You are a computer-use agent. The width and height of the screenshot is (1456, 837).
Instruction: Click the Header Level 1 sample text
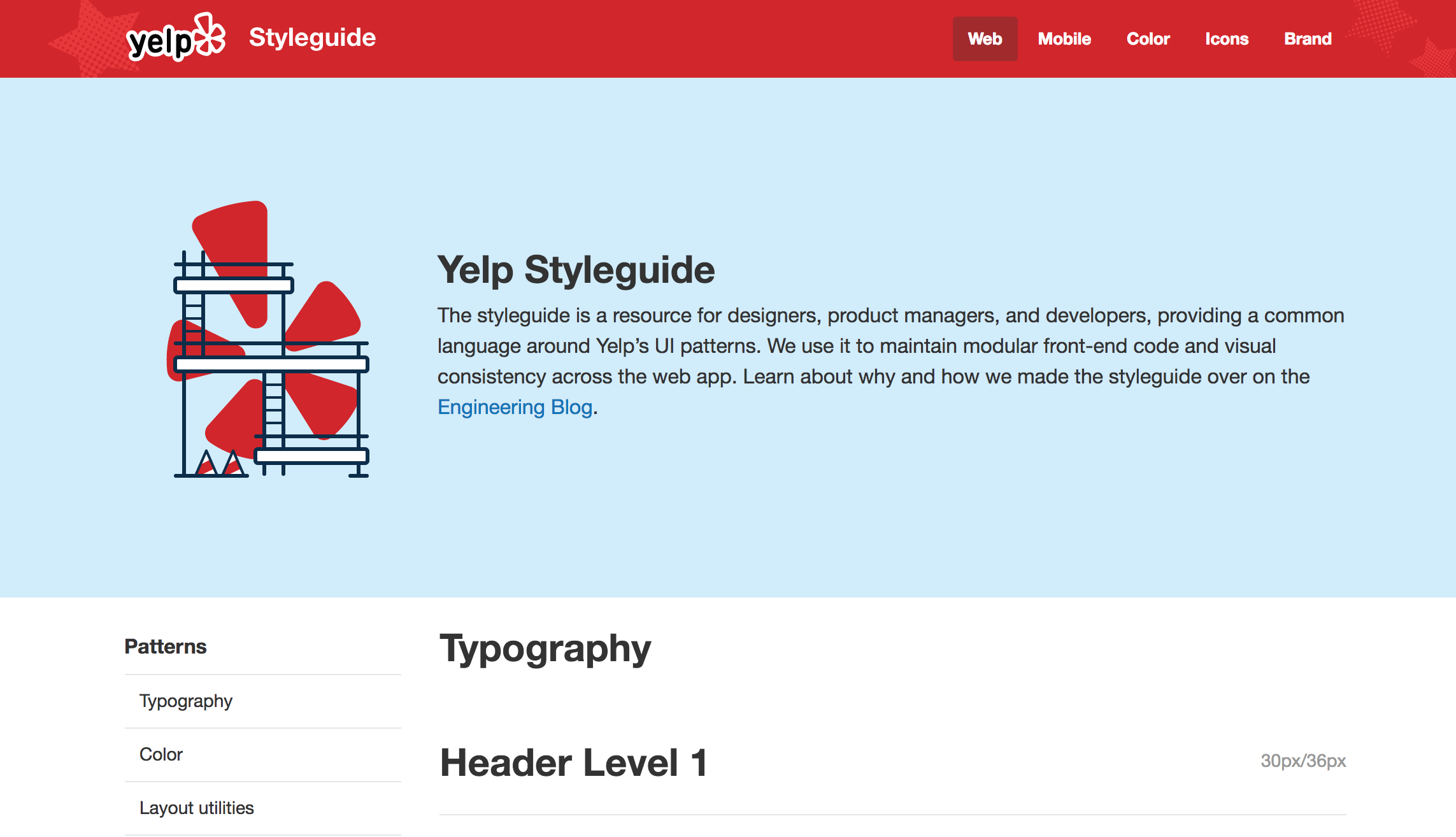point(573,762)
